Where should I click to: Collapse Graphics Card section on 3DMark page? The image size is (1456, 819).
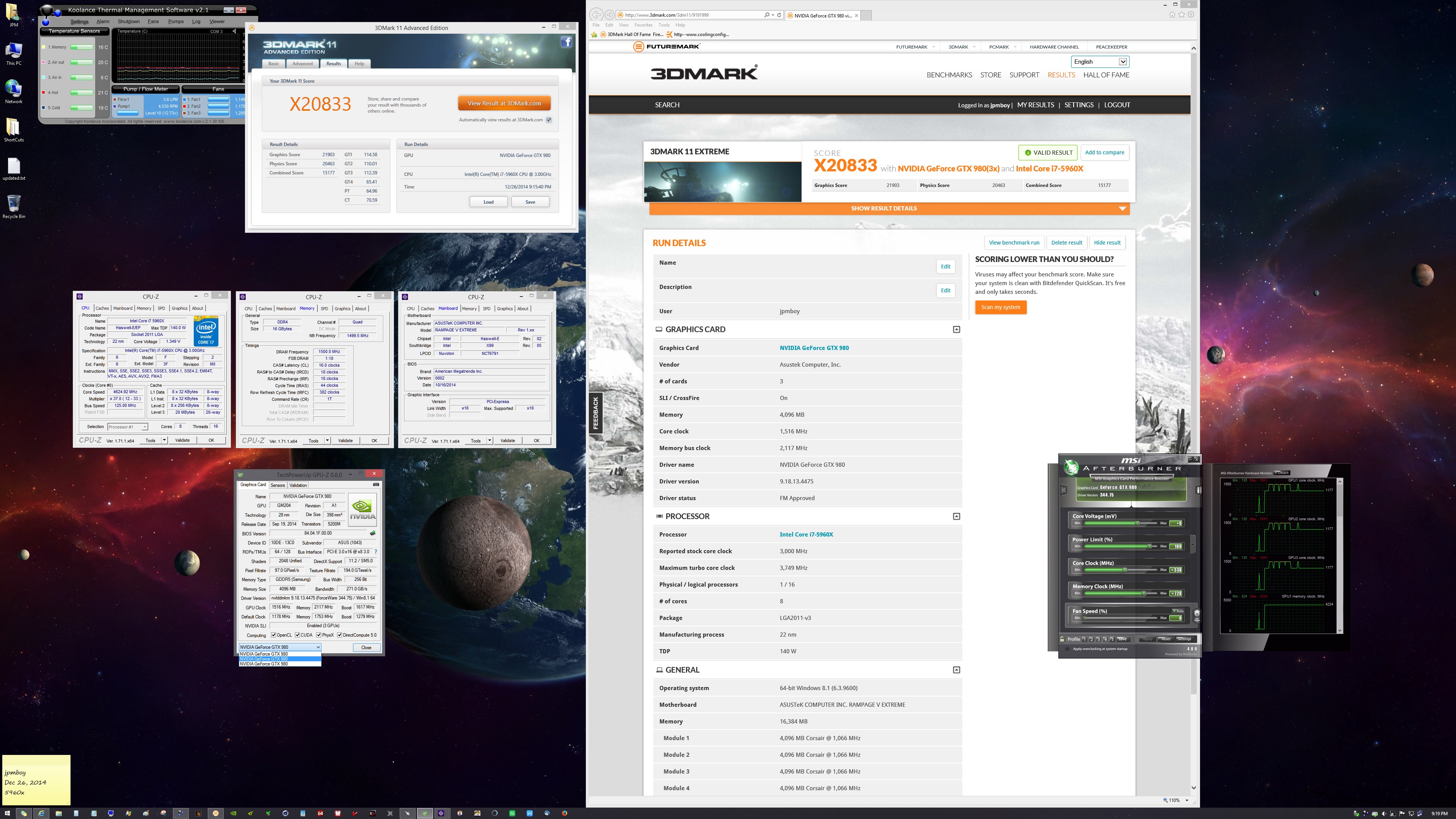[956, 329]
